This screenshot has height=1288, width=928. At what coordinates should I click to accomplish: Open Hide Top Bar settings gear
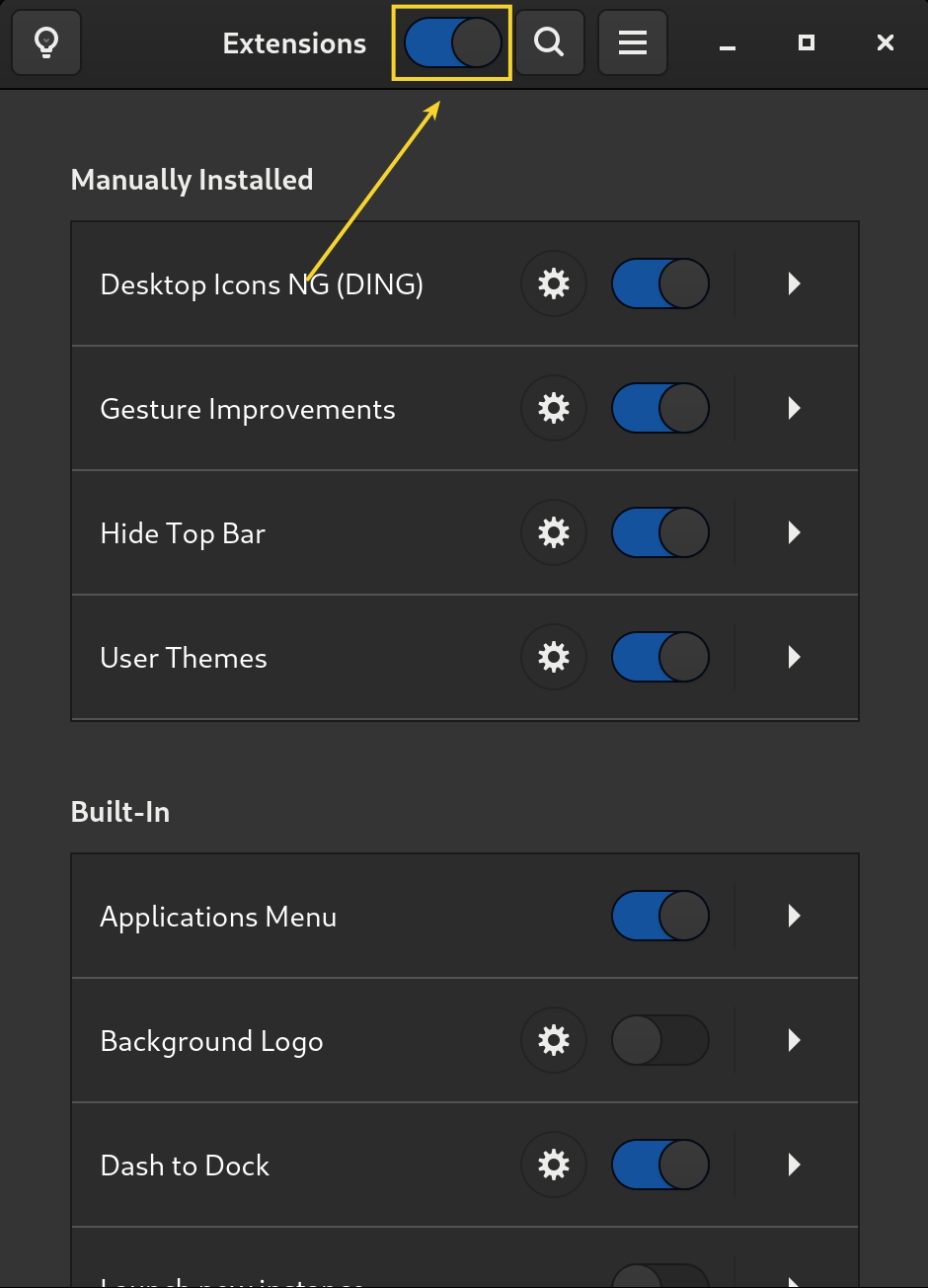coord(553,532)
